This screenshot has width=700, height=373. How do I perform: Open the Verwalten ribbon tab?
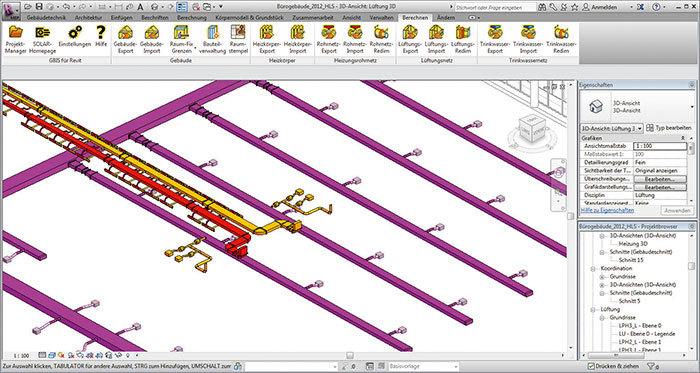[381, 17]
